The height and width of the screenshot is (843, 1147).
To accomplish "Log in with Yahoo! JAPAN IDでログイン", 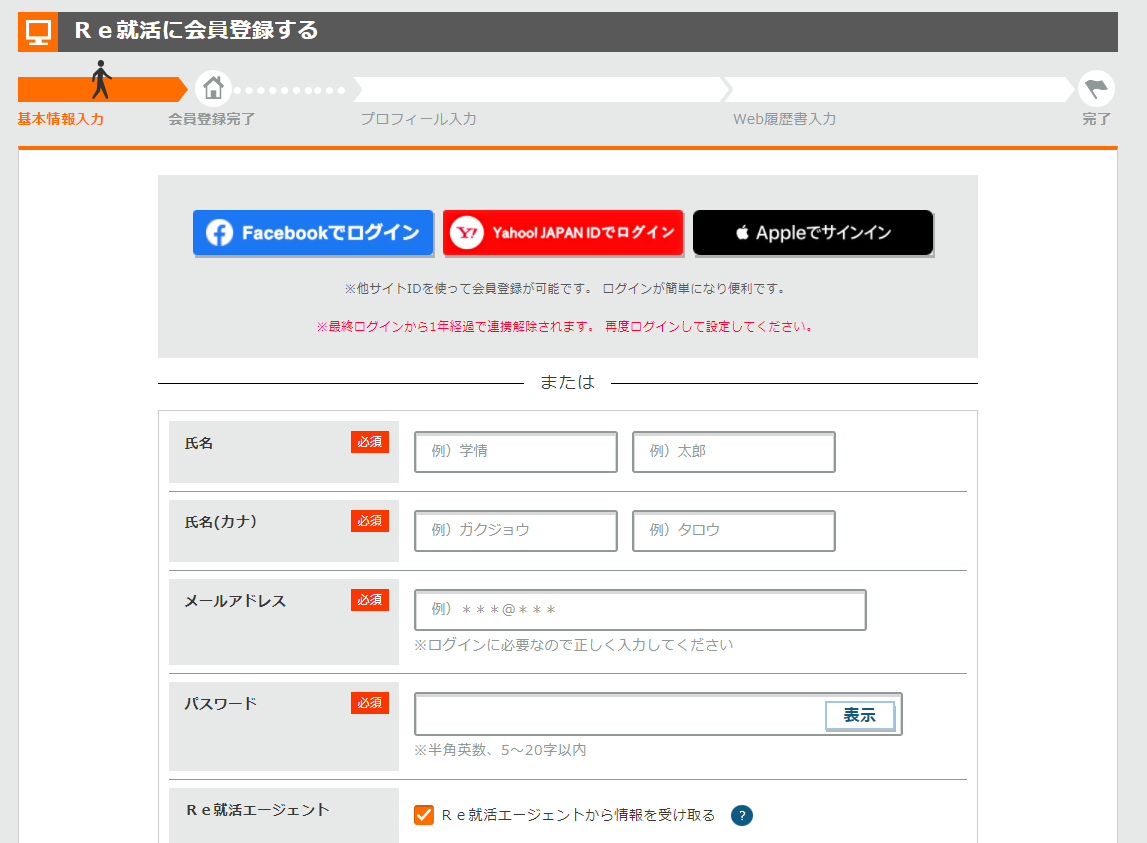I will pyautogui.click(x=563, y=232).
